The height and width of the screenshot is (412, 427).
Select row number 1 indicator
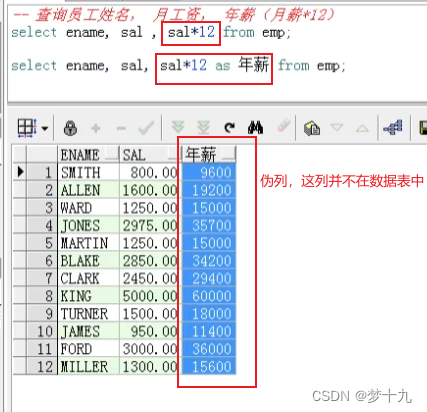coord(42,172)
